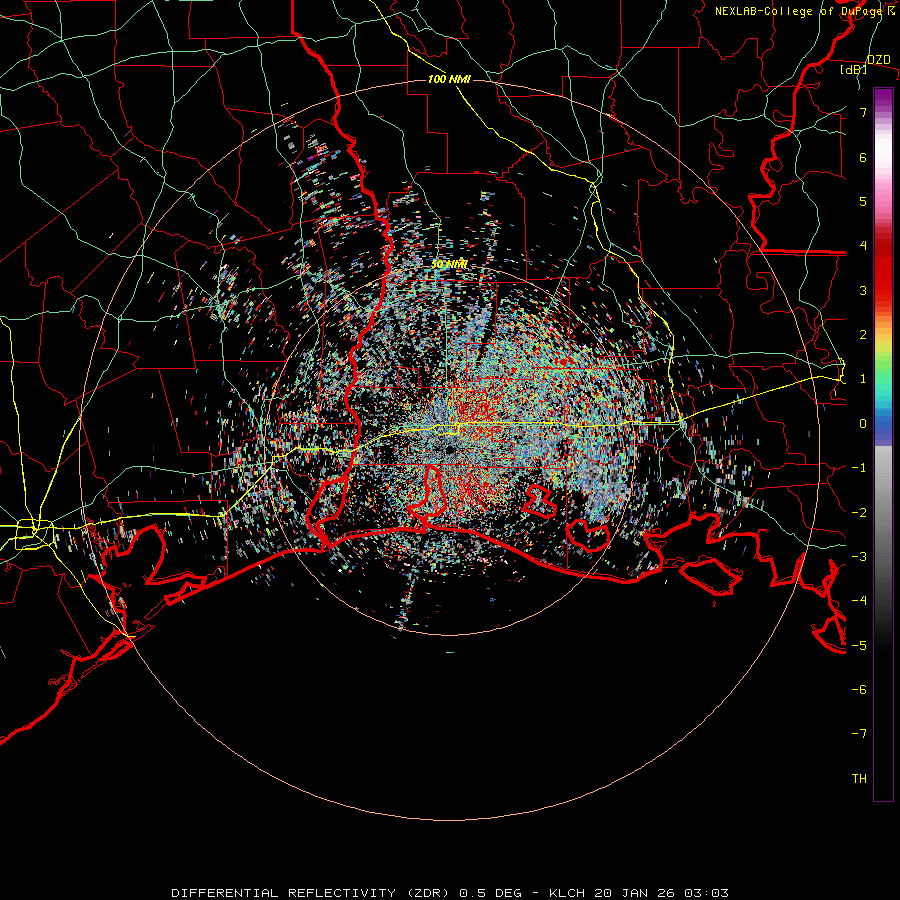Click the radar site dark center point

[451, 450]
